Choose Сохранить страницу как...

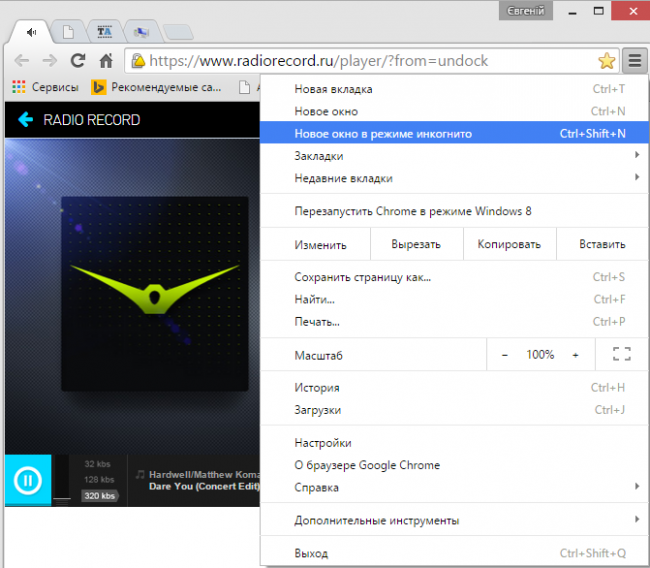[454, 277]
